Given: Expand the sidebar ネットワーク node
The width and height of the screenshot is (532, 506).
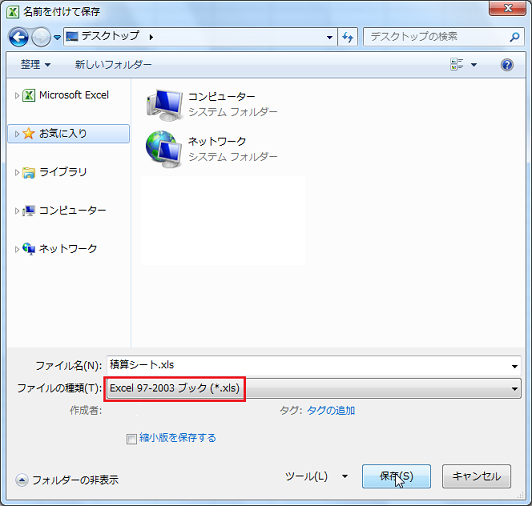Looking at the screenshot, I should click(17, 249).
